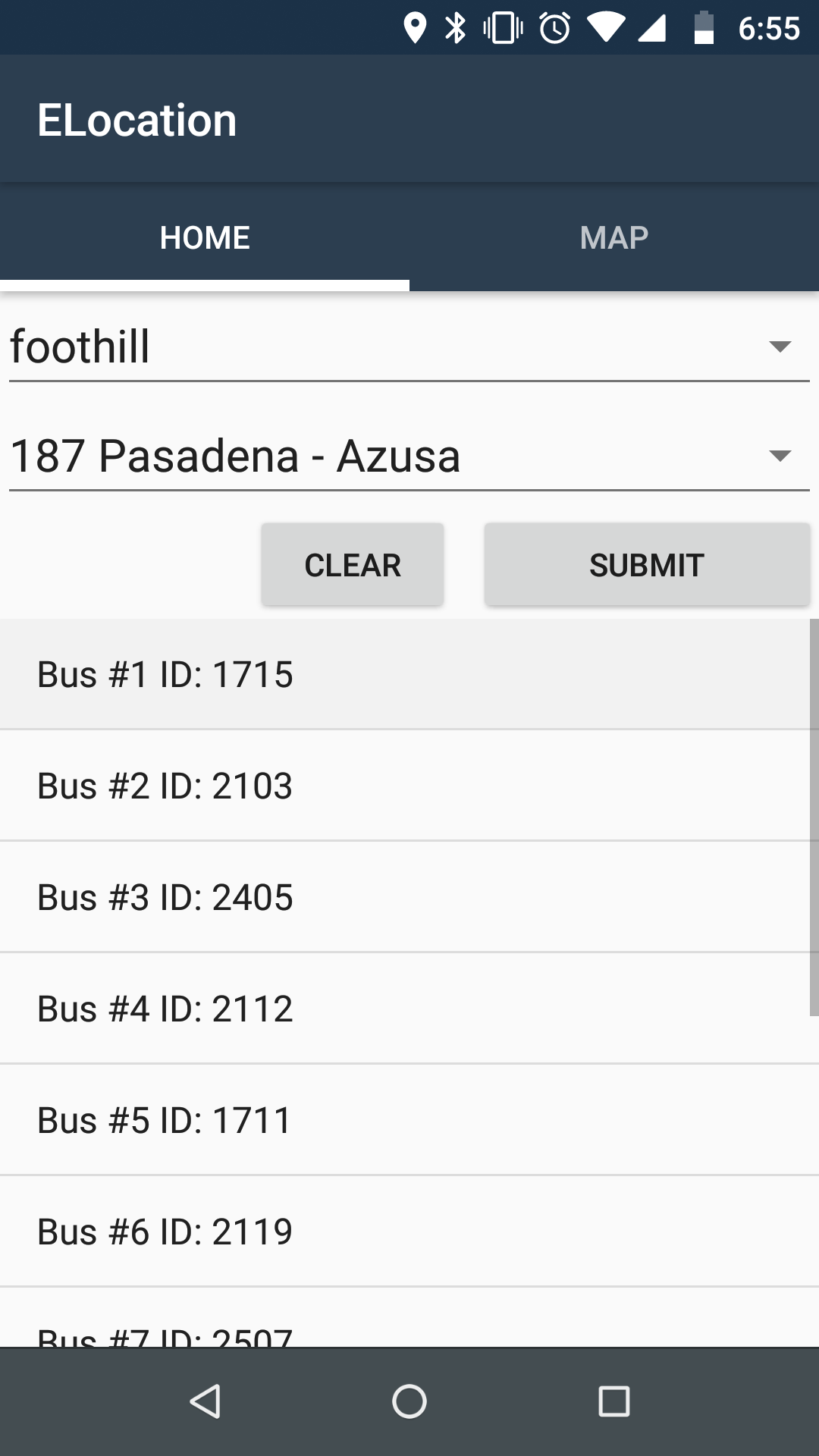Tap the location pin status icon
819x1456 pixels.
click(414, 28)
